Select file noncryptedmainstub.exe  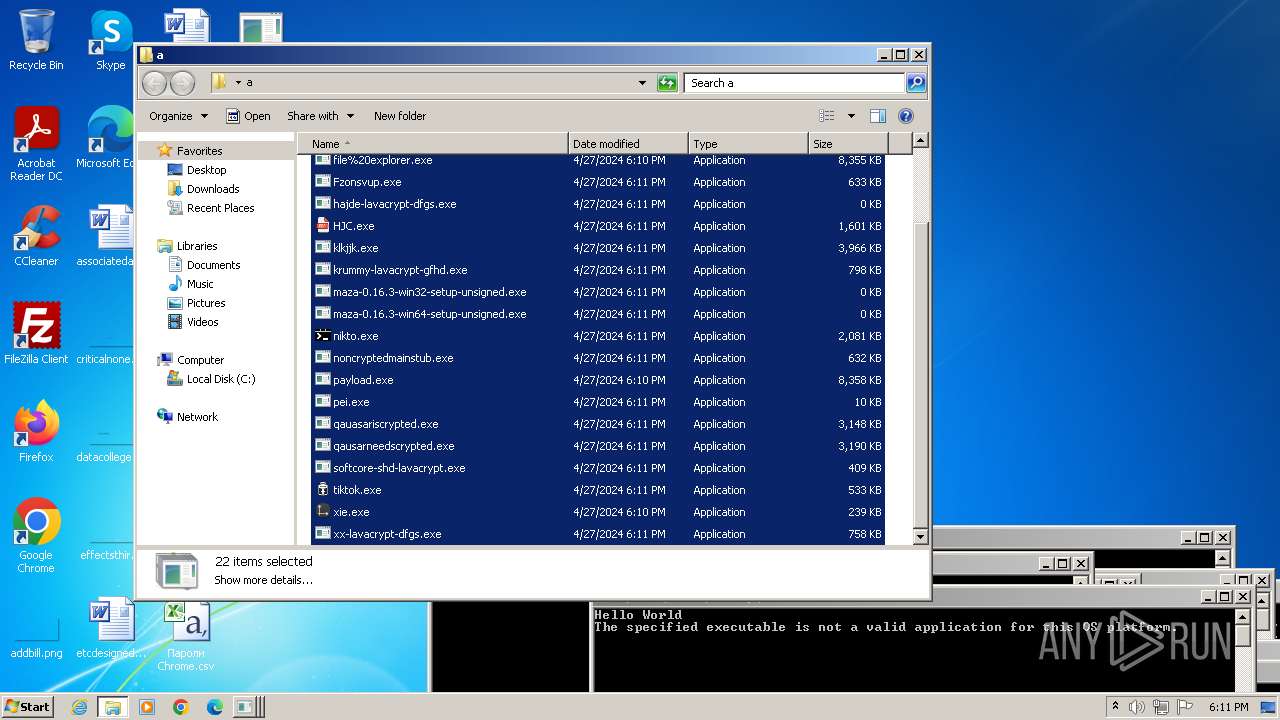pyautogui.click(x=393, y=358)
